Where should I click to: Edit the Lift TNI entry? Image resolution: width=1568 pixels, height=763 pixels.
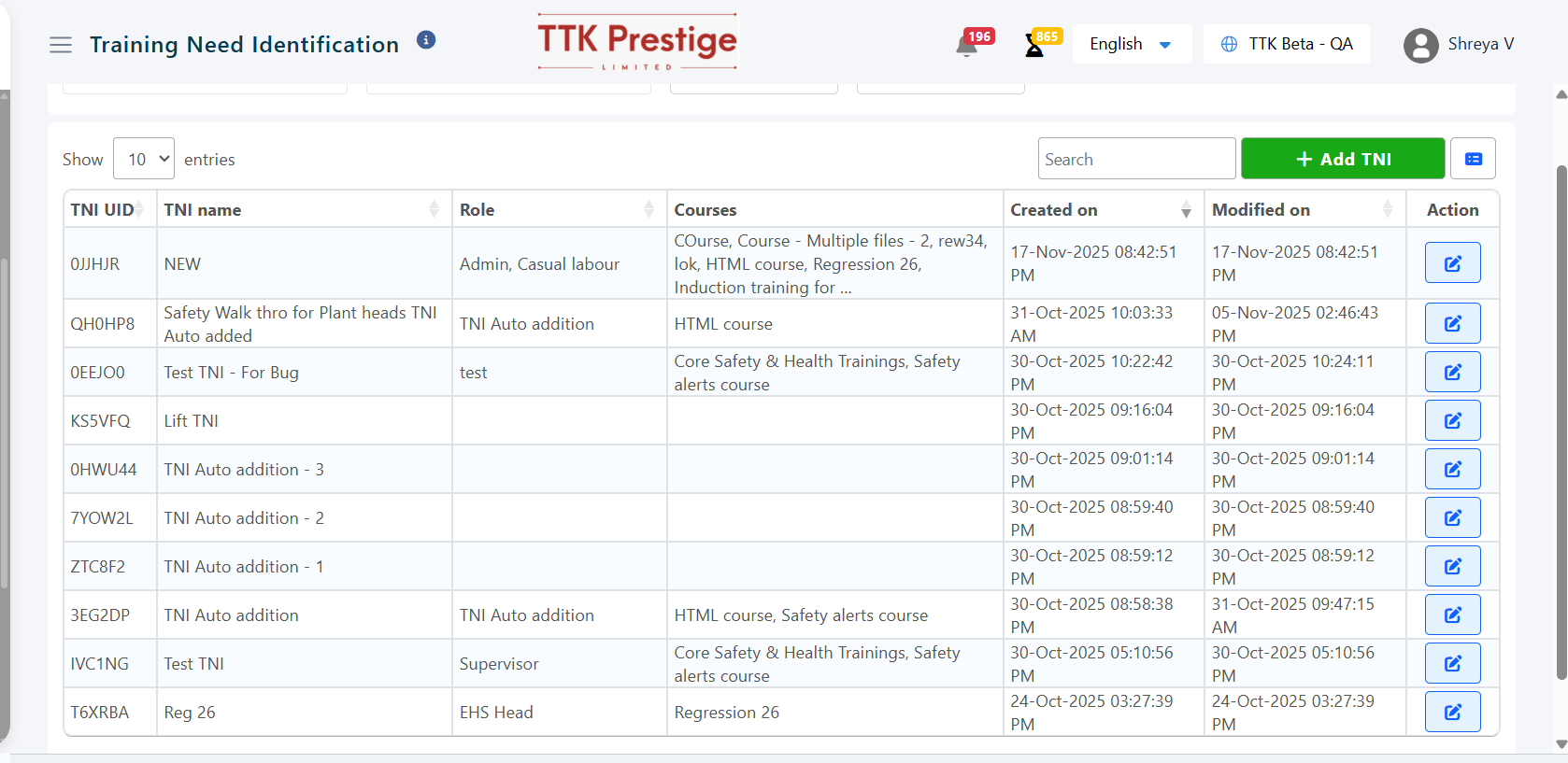click(x=1452, y=420)
